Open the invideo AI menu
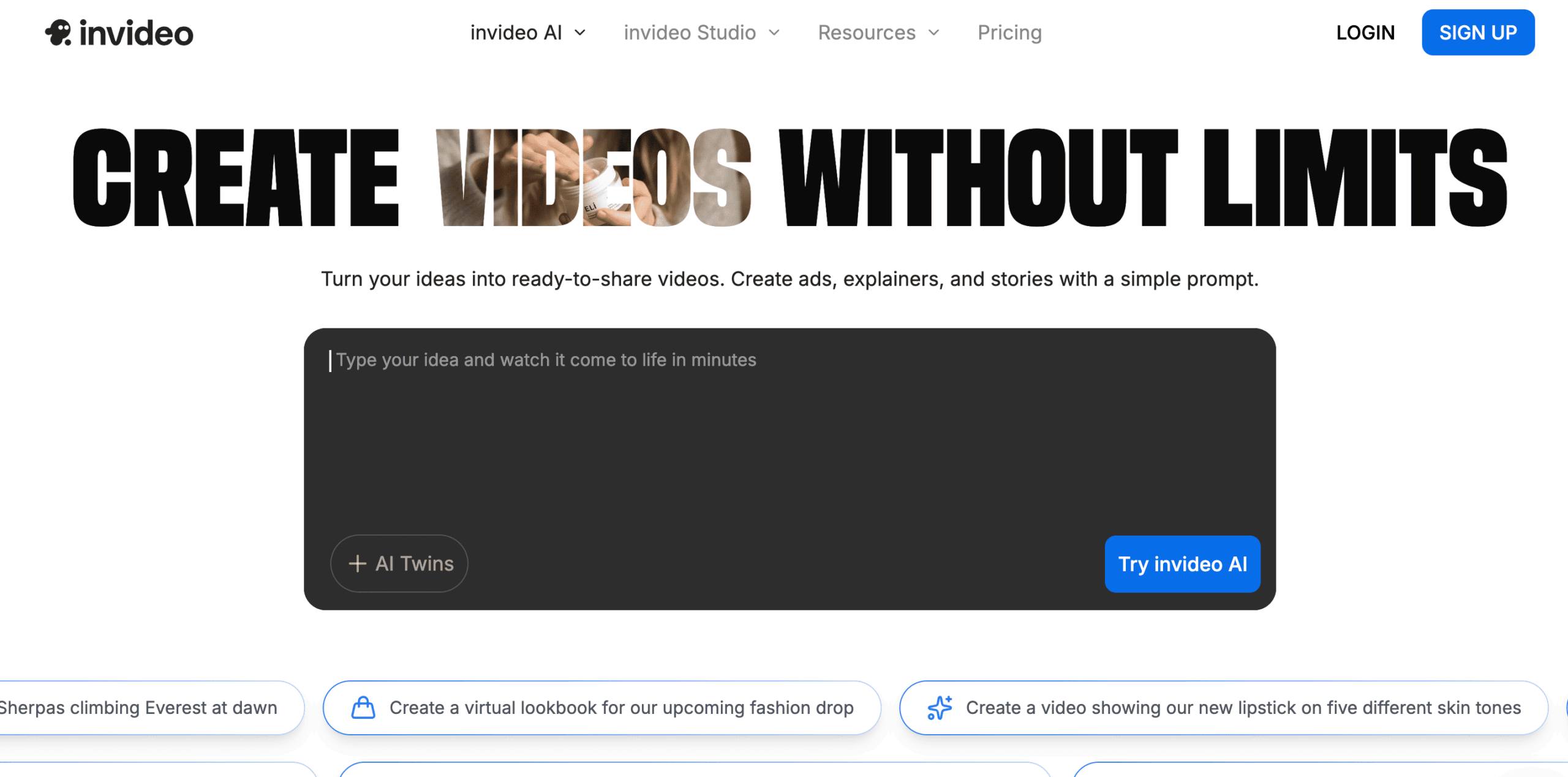The height and width of the screenshot is (777, 1568). [528, 32]
